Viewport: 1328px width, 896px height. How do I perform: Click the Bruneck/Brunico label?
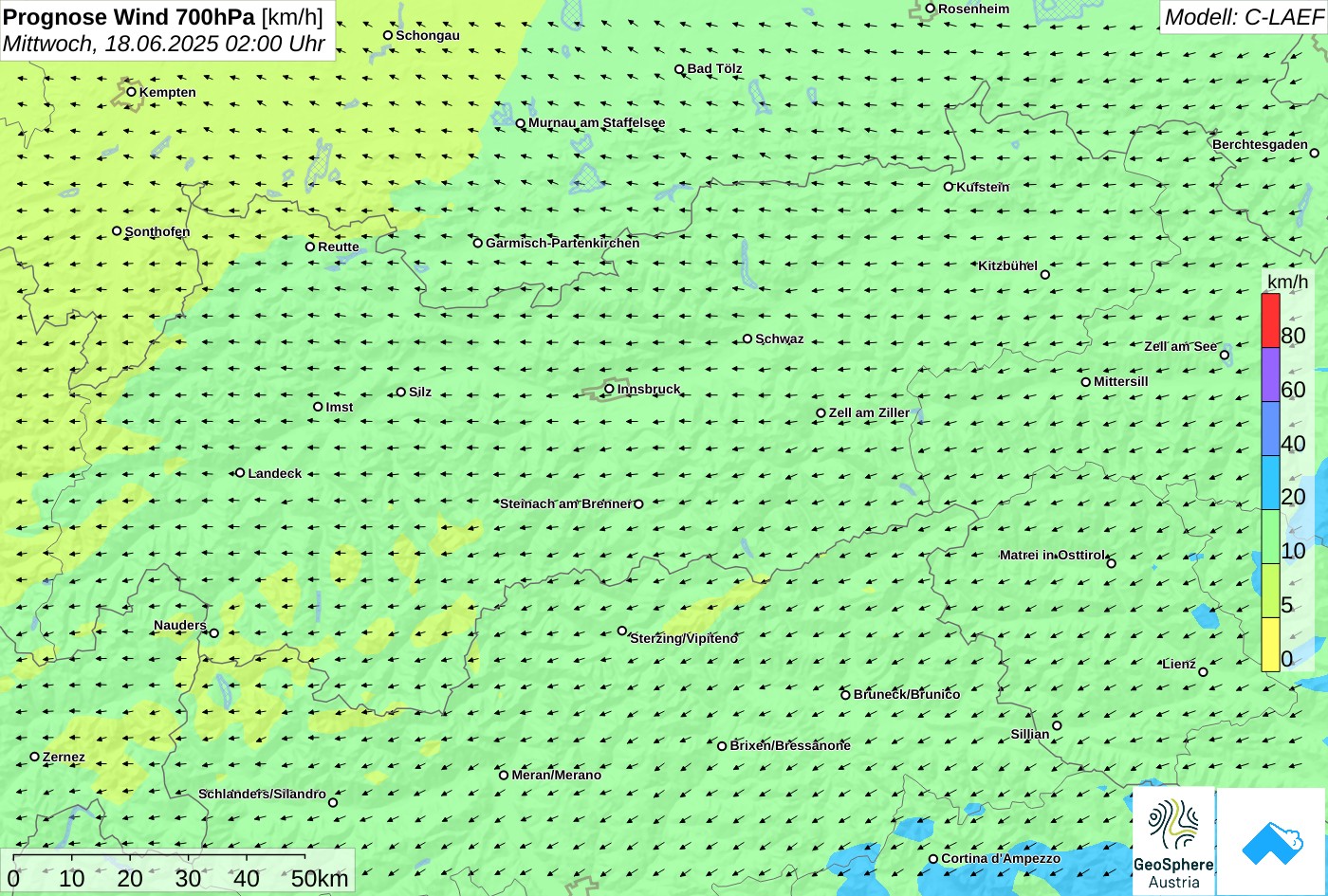tap(907, 694)
